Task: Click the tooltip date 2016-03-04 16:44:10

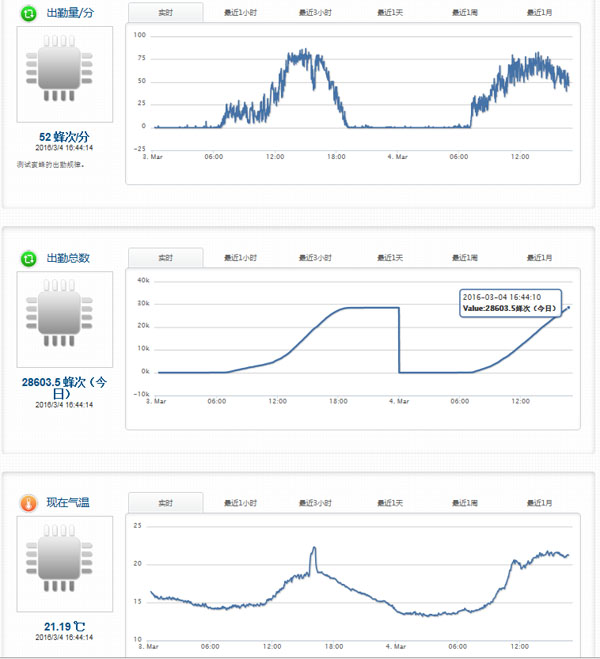Action: pyautogui.click(x=502, y=297)
